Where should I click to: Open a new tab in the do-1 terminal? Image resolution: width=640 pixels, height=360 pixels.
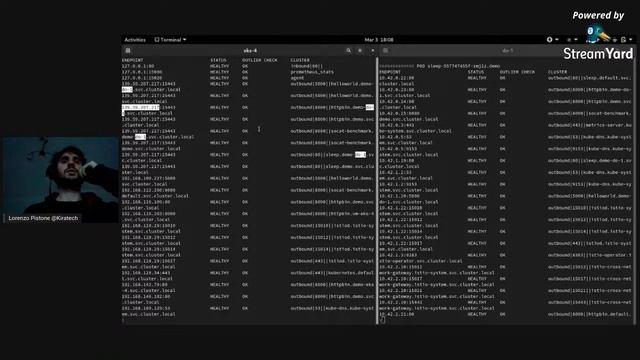coord(385,51)
